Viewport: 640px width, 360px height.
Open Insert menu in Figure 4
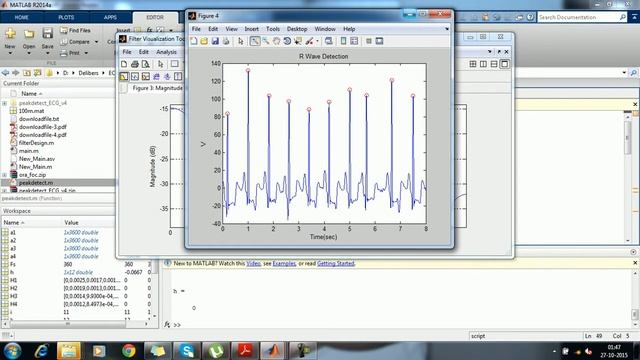(251, 29)
